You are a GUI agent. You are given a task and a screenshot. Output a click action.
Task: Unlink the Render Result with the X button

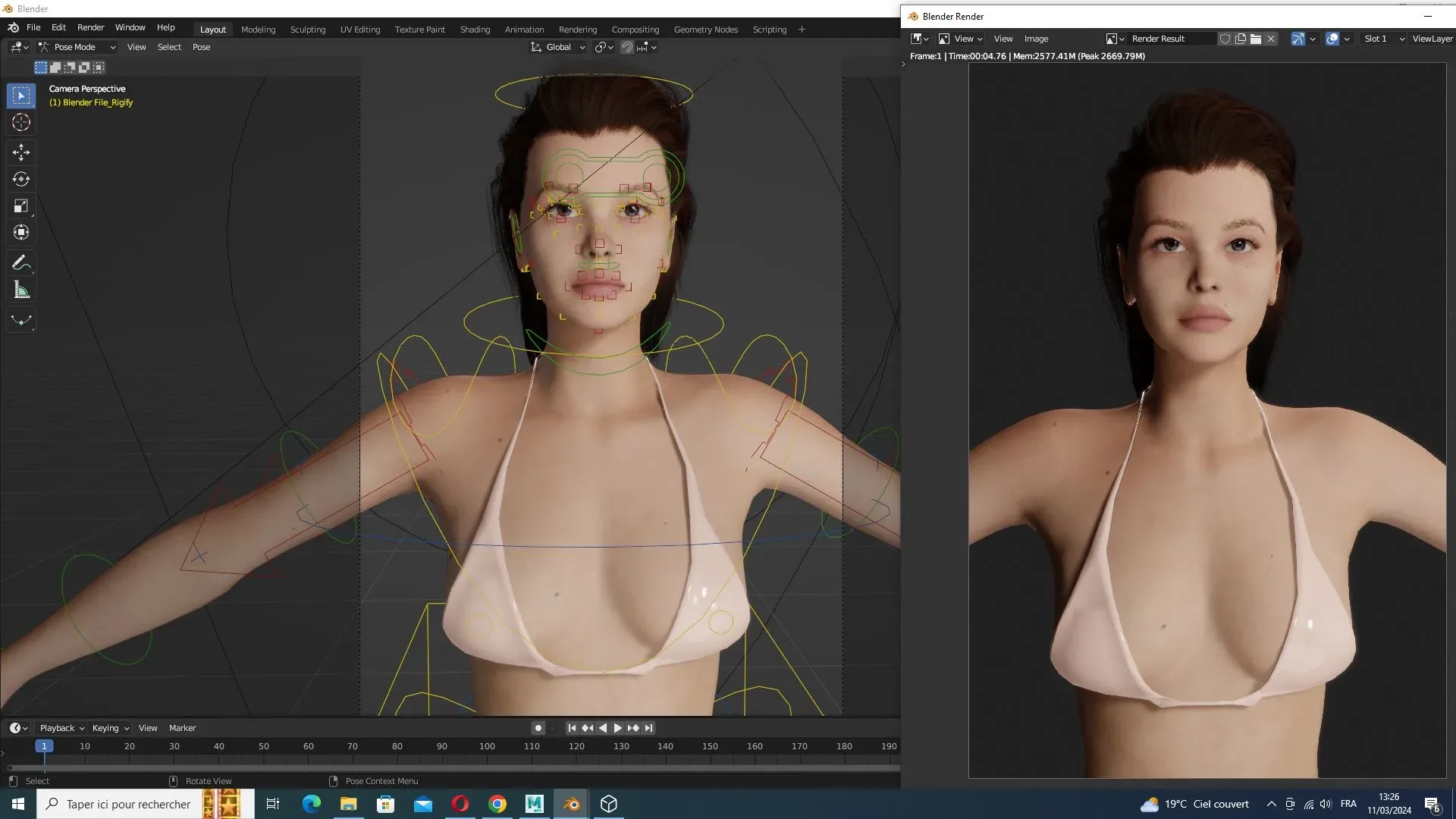point(1271,39)
